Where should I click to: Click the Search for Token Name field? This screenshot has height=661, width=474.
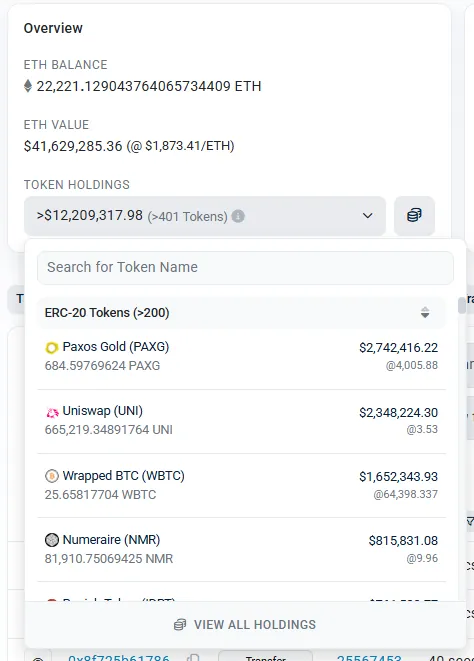point(245,268)
